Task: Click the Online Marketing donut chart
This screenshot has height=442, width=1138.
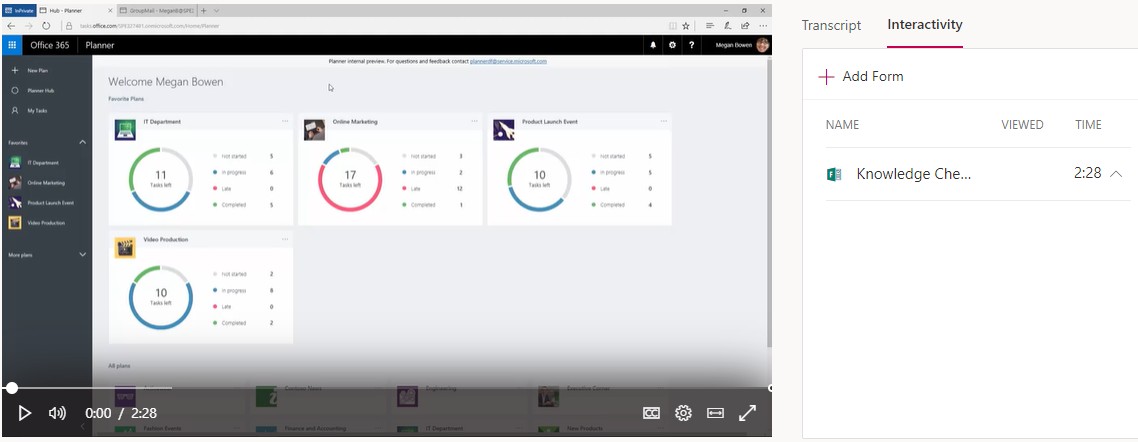Action: [350, 179]
